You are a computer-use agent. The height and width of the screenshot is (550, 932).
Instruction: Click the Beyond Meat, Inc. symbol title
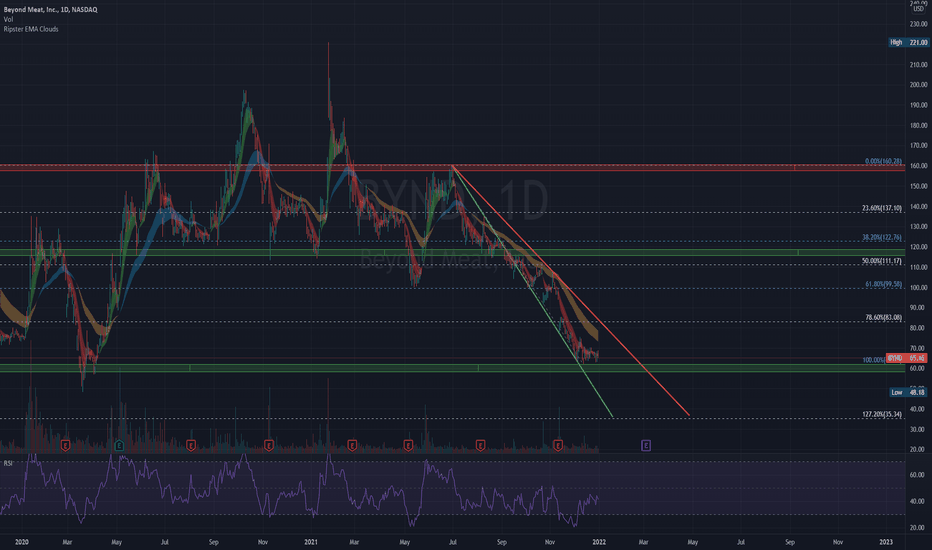click(x=51, y=10)
